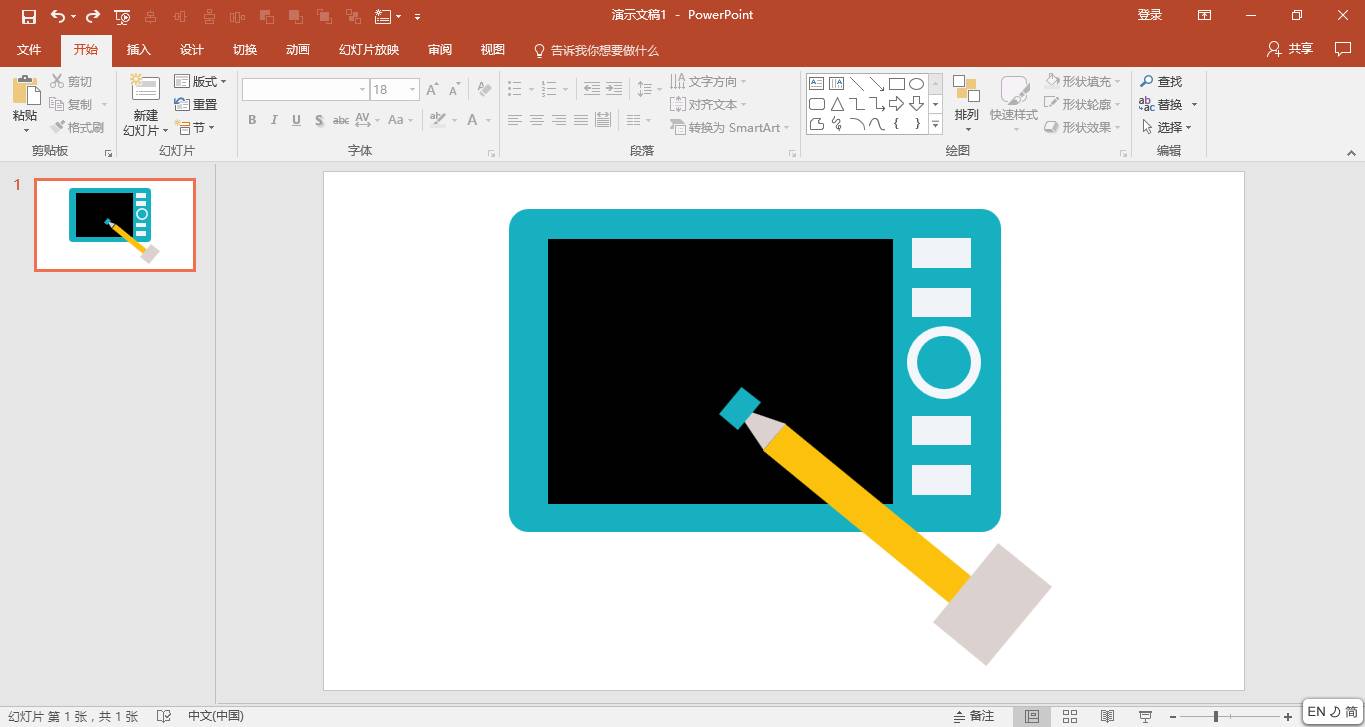Click the Share (共享) button
Viewport: 1365px width, 727px height.
[x=1290, y=49]
